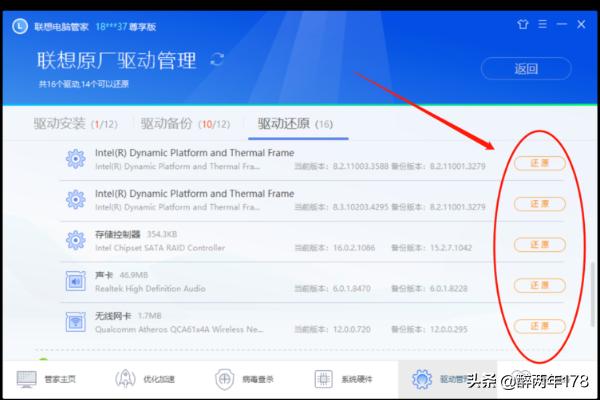The image size is (600, 400).
Task: Click the 返回 back button
Action: tap(526, 69)
